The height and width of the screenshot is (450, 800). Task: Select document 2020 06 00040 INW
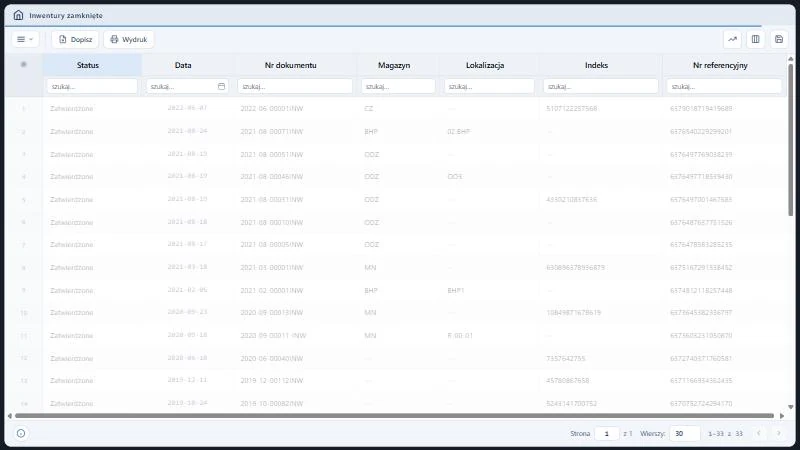[x=271, y=358]
